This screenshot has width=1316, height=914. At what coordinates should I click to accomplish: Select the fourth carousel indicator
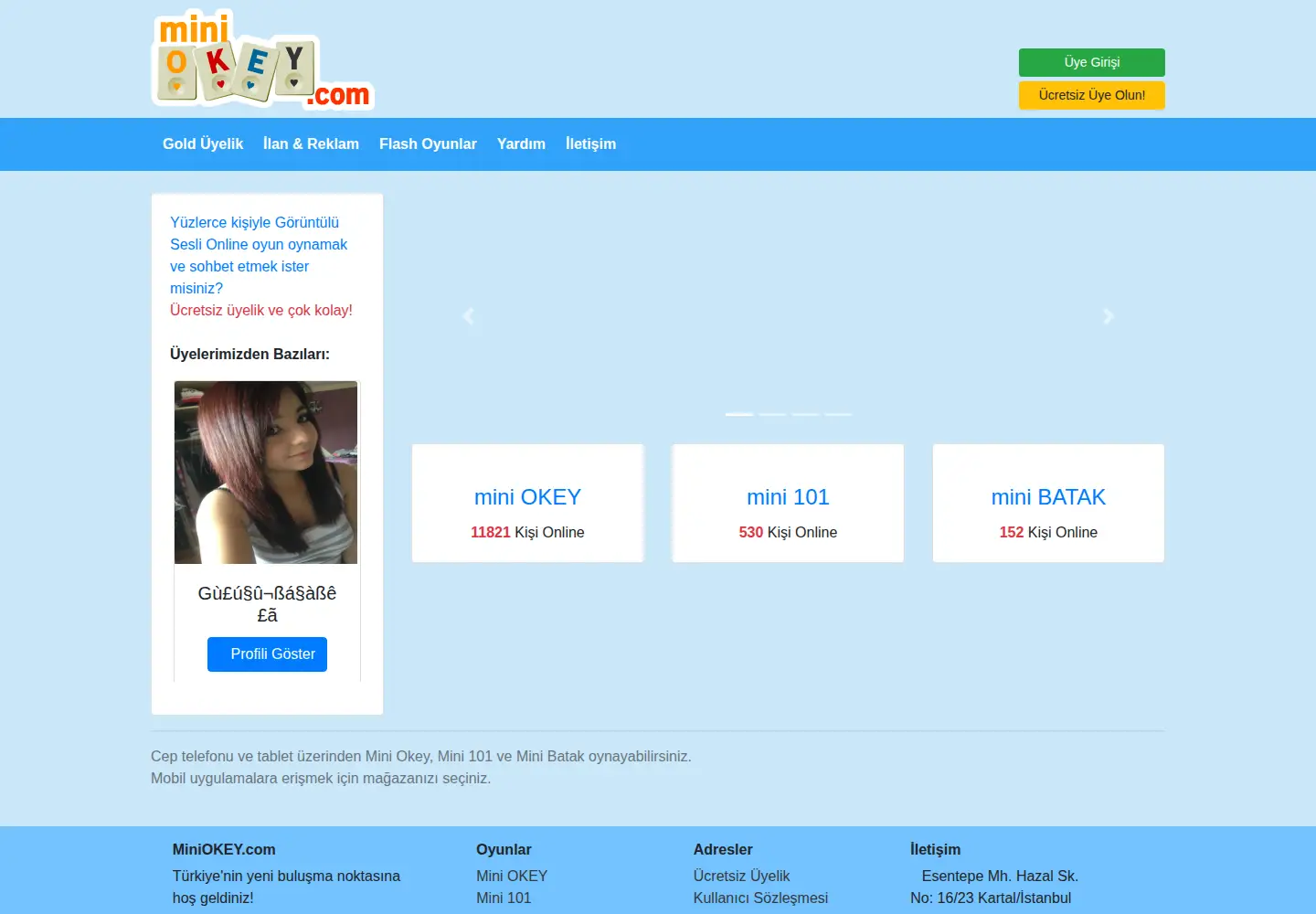pos(838,414)
